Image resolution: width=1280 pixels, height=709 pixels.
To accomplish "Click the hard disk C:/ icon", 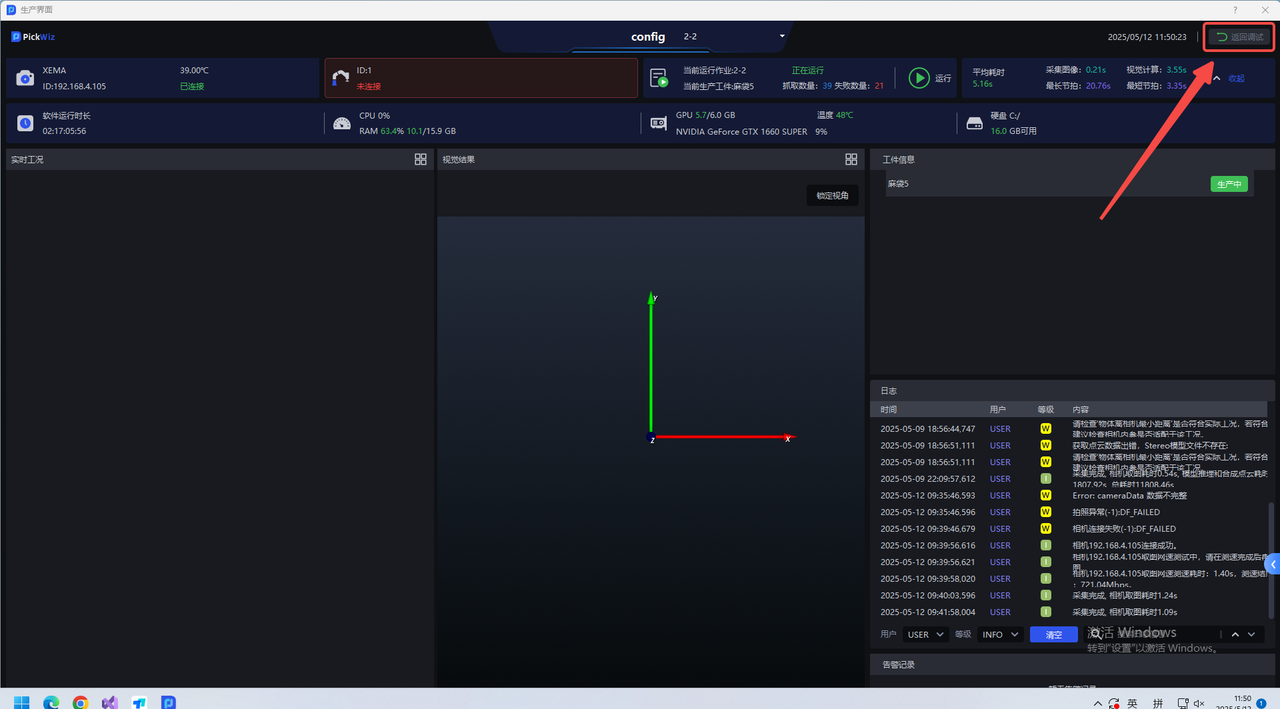I will pos(975,123).
